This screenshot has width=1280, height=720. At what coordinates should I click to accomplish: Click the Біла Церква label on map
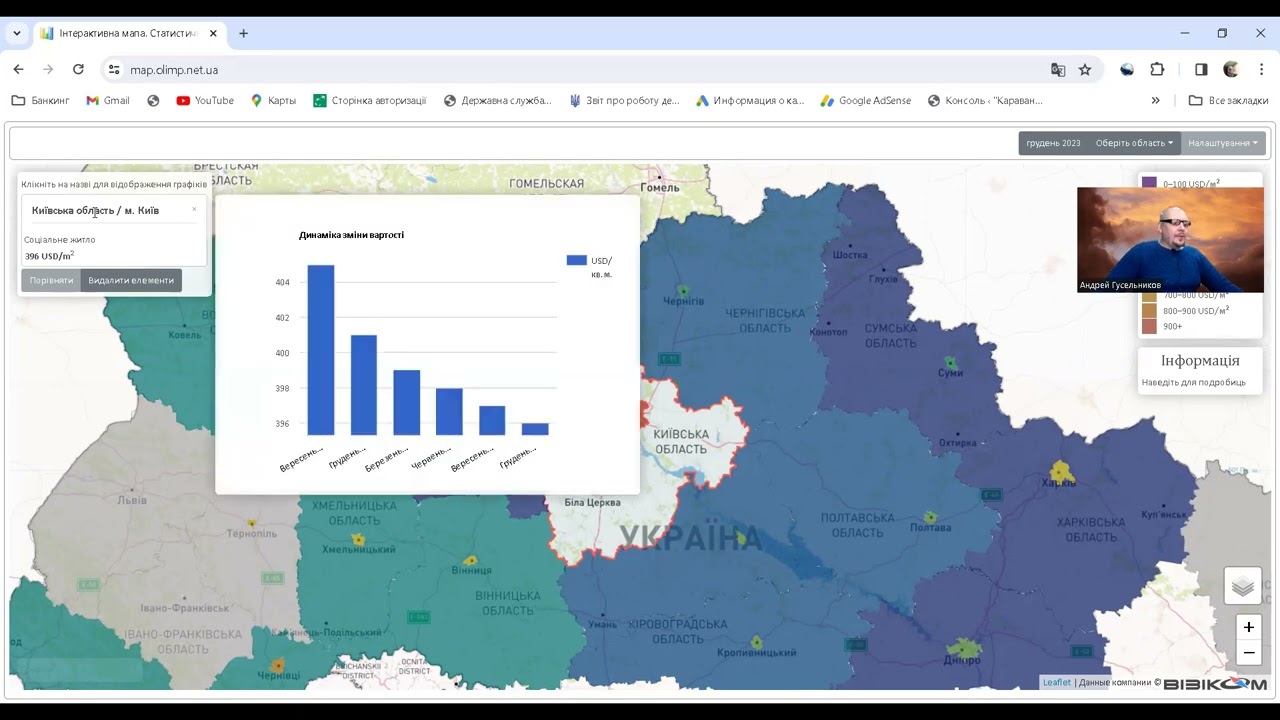coord(593,502)
